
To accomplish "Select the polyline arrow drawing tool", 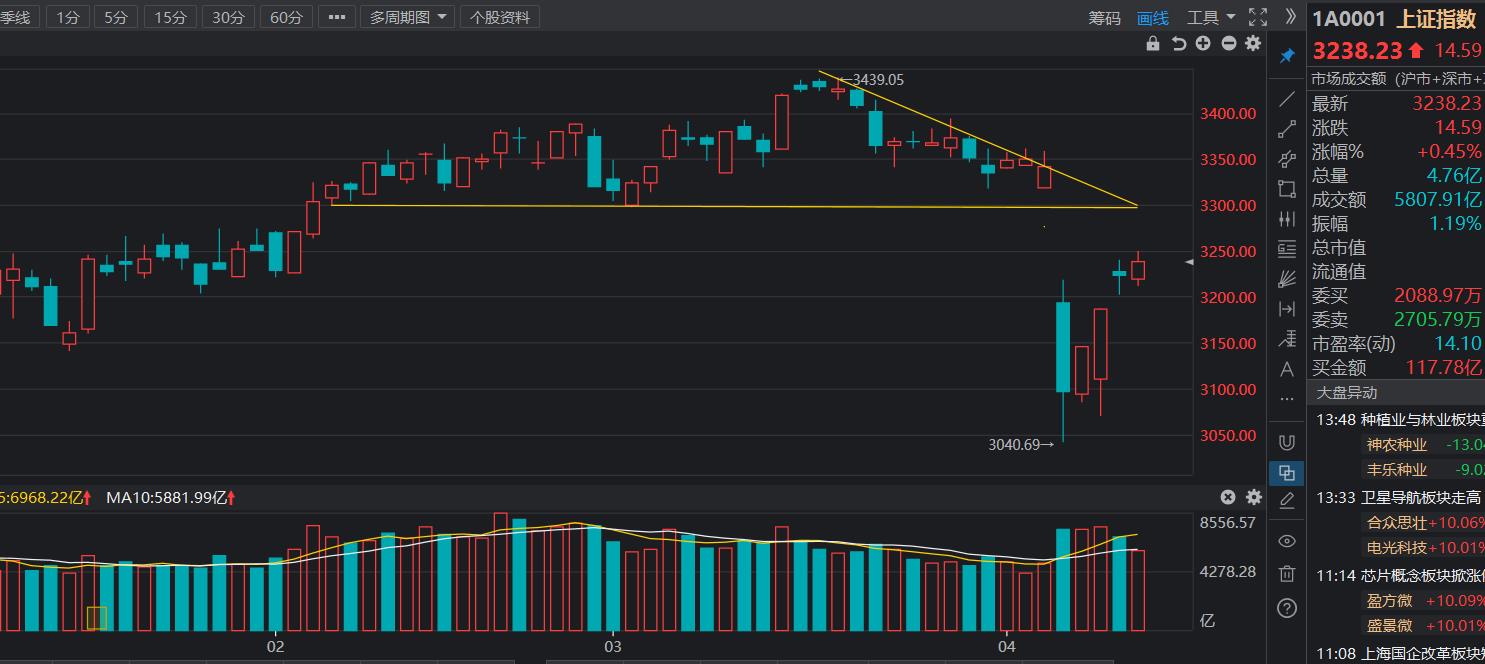I will [1287, 159].
